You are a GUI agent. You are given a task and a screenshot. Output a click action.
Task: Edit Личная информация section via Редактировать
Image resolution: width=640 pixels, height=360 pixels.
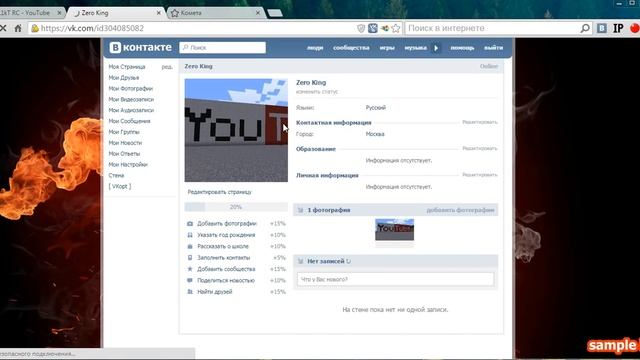click(480, 175)
